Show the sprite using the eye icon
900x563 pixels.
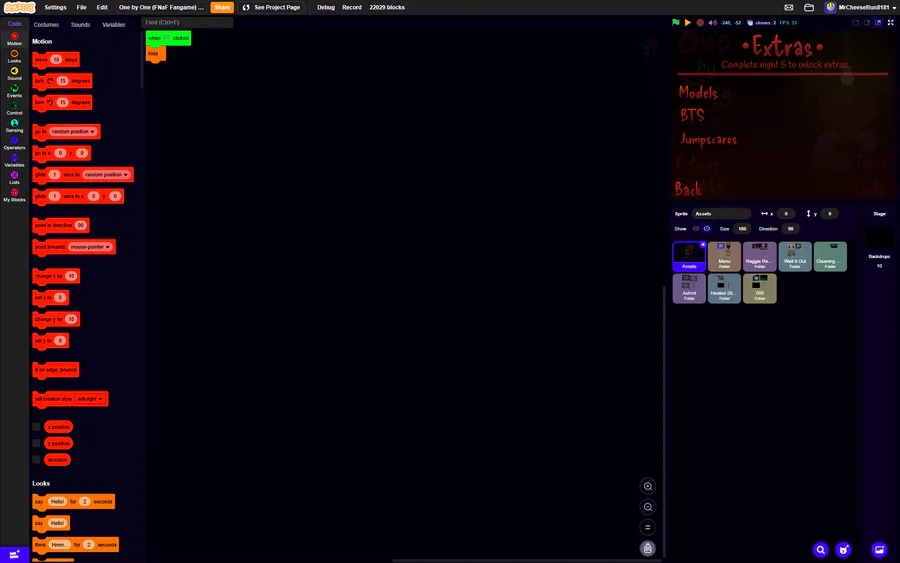point(696,228)
